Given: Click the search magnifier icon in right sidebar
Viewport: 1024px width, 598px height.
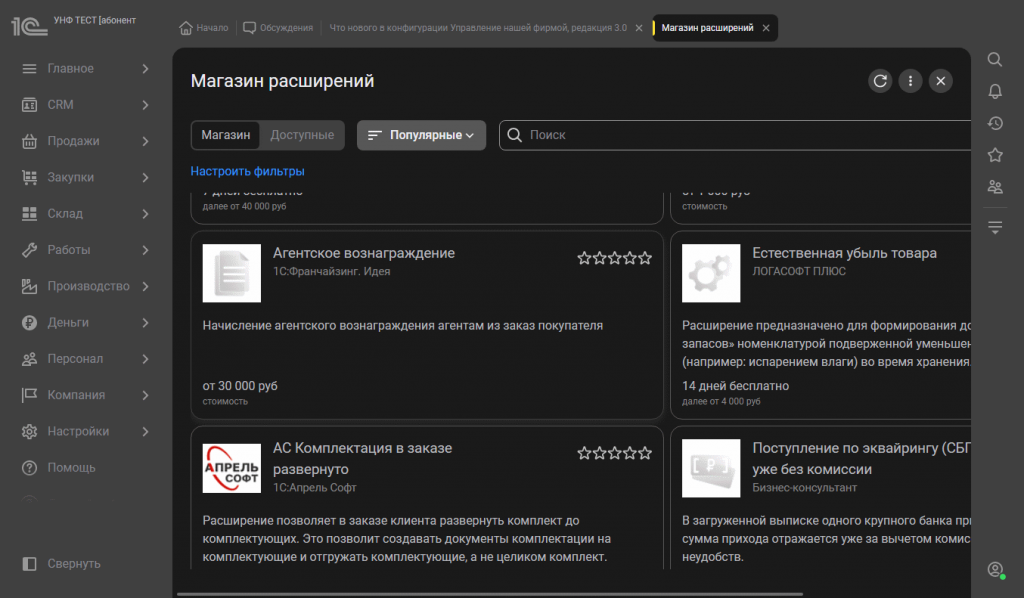Looking at the screenshot, I should coord(995,59).
